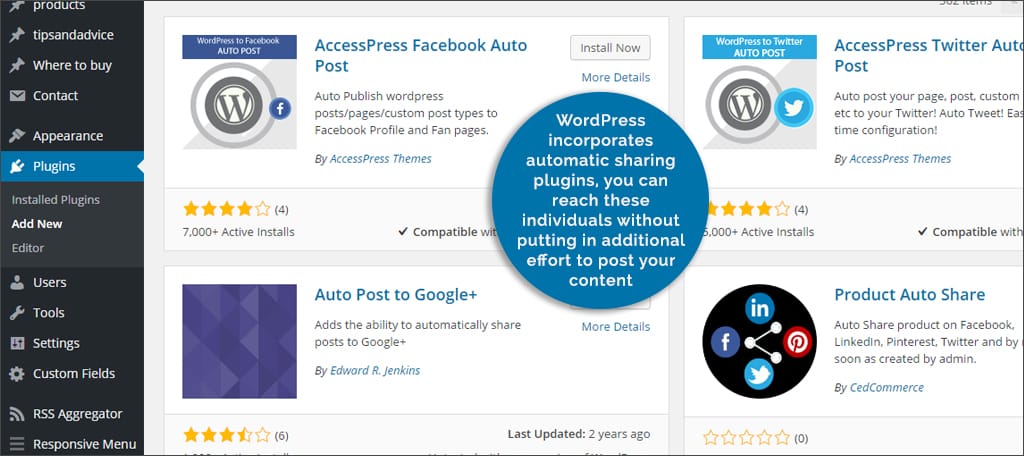Click the Facebook plugin description text
The image size is (1024, 456).
(406, 113)
